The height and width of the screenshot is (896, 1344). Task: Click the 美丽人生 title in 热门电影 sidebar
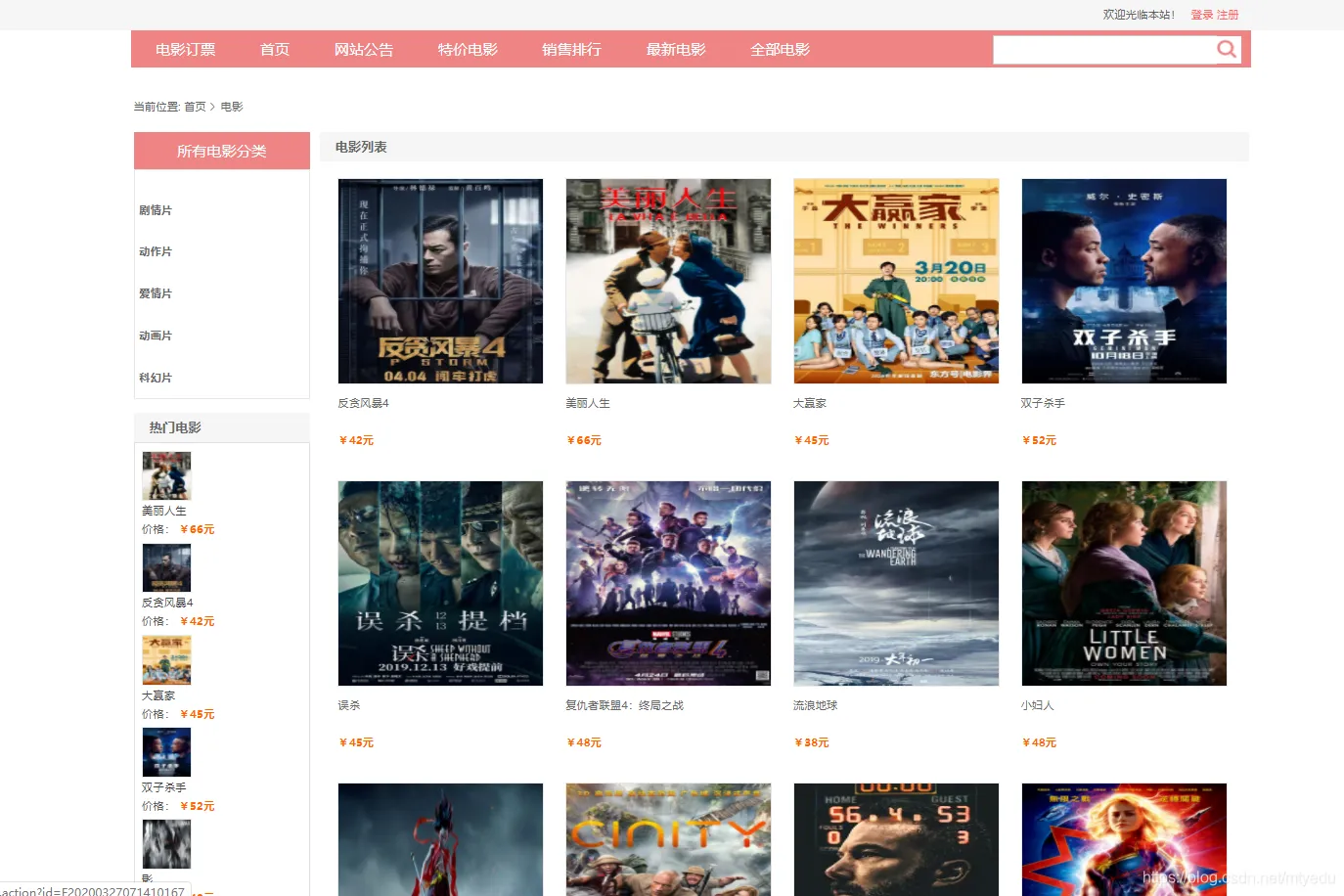coord(163,511)
